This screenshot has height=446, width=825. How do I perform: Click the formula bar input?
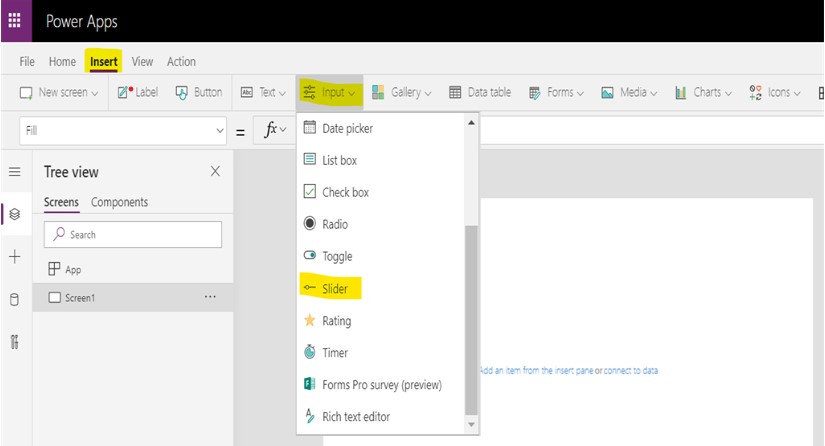click(652, 130)
